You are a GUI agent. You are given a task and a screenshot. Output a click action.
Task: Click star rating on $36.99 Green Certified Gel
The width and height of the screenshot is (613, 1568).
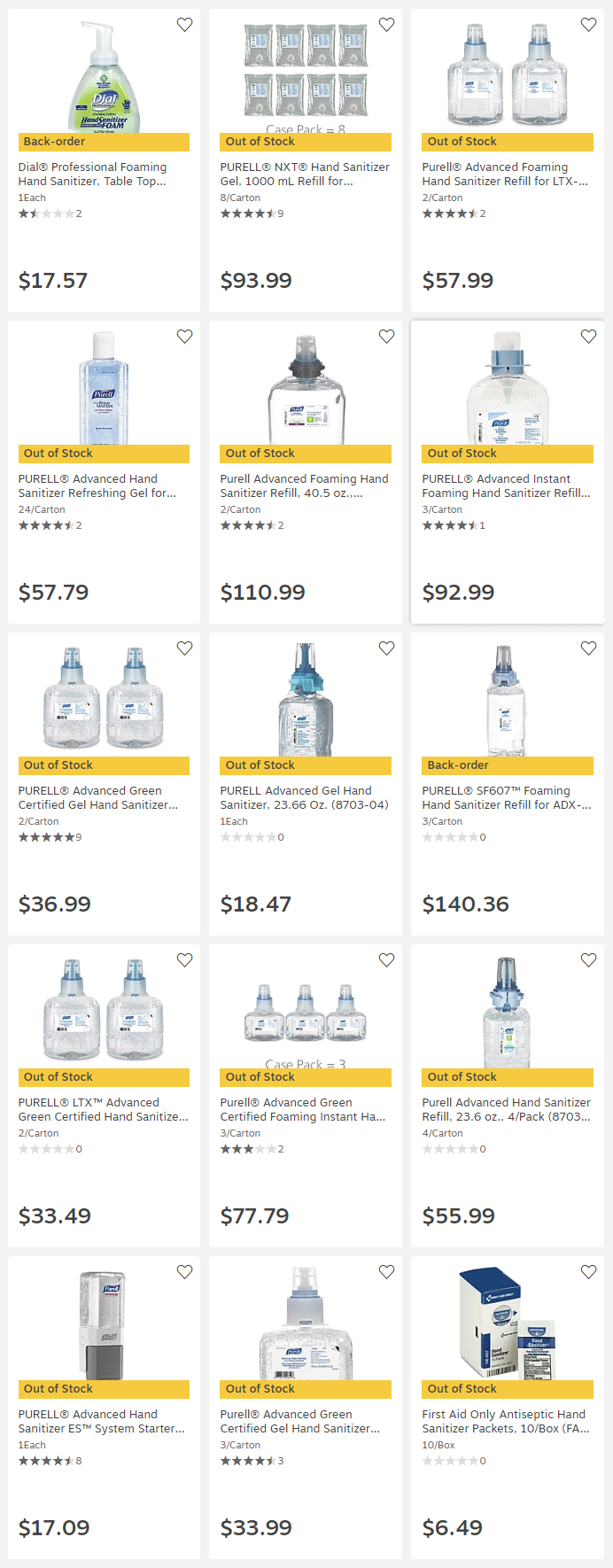pyautogui.click(x=45, y=837)
